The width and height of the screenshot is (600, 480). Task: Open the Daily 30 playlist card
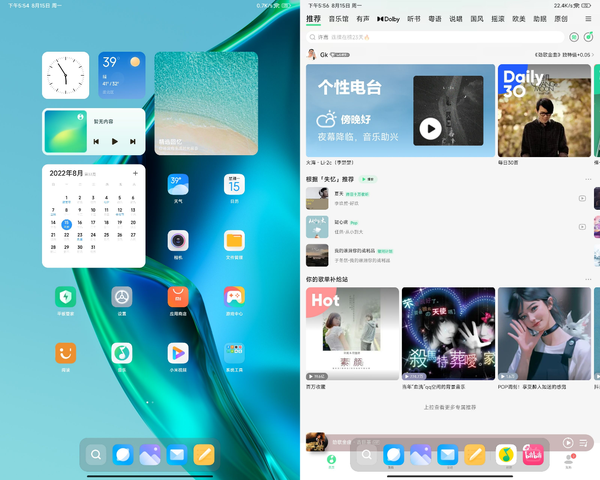click(x=544, y=111)
